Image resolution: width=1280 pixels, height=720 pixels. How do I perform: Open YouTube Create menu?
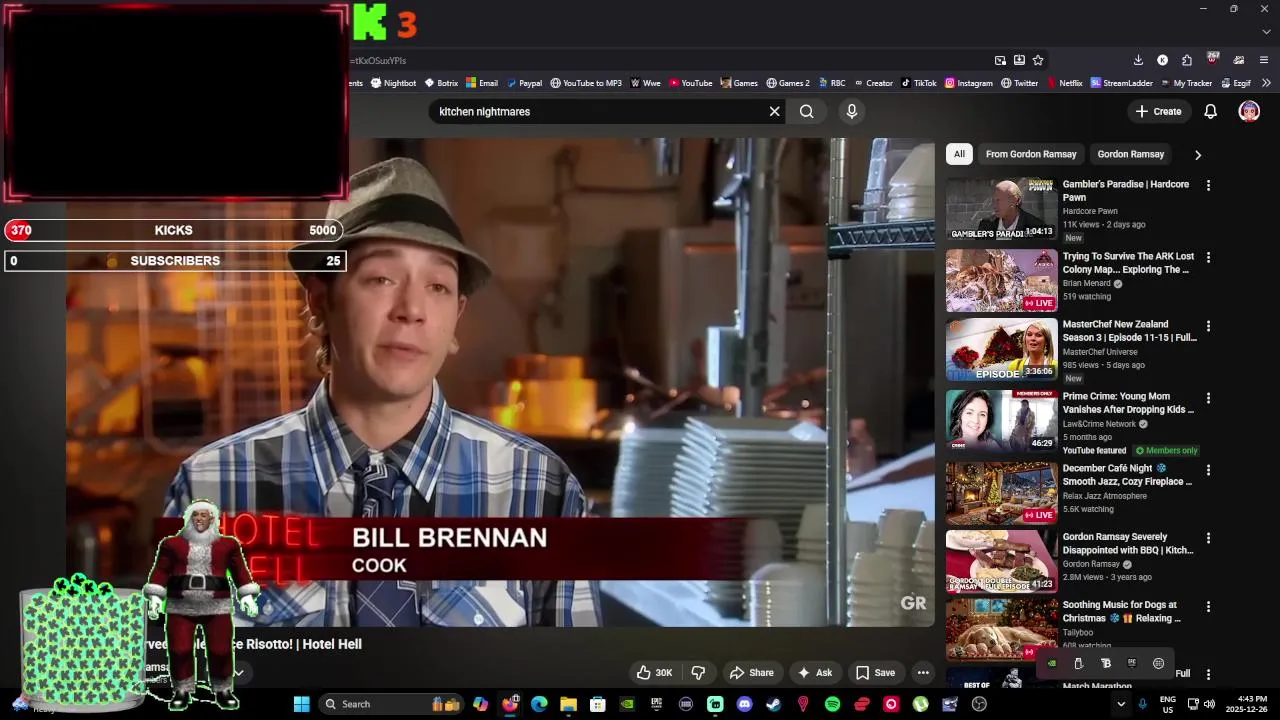1159,112
